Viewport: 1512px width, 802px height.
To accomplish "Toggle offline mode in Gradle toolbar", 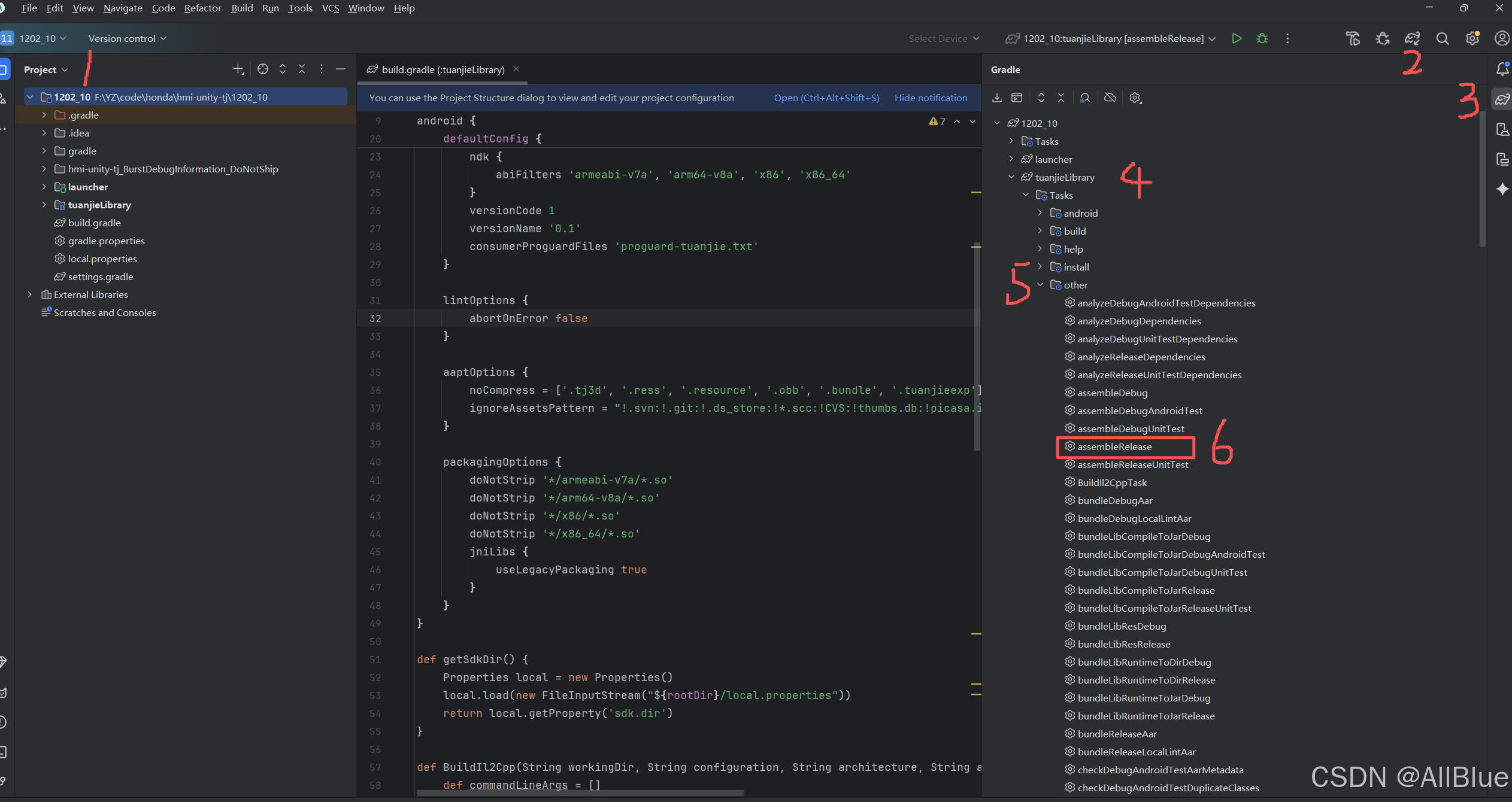I will (x=1110, y=98).
